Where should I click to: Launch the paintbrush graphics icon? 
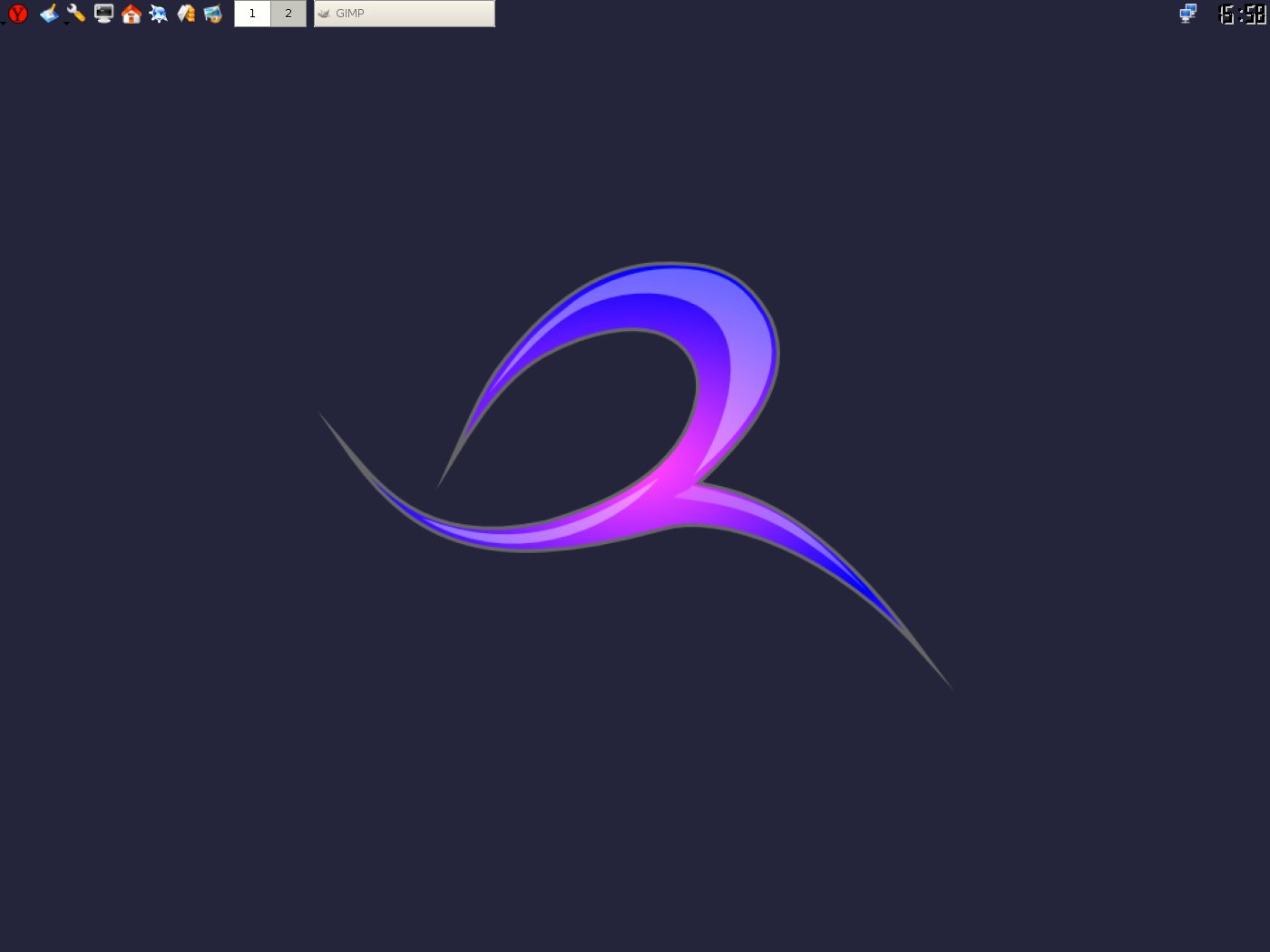(49, 14)
